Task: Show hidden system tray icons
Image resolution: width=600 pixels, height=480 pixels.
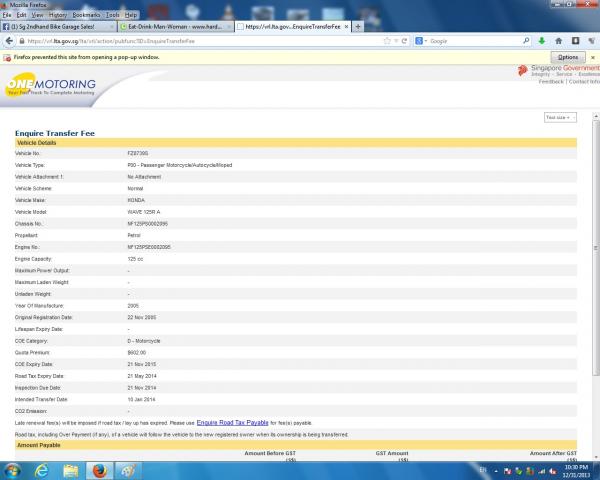Action: (x=496, y=471)
